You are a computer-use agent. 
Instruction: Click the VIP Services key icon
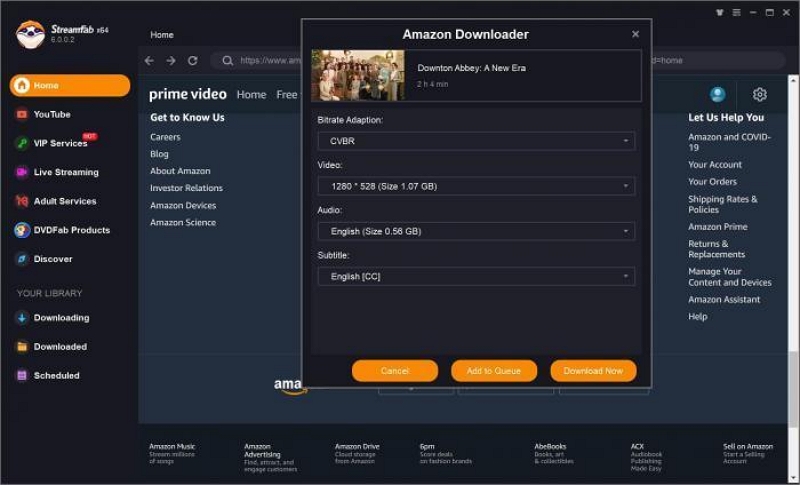click(x=21, y=143)
